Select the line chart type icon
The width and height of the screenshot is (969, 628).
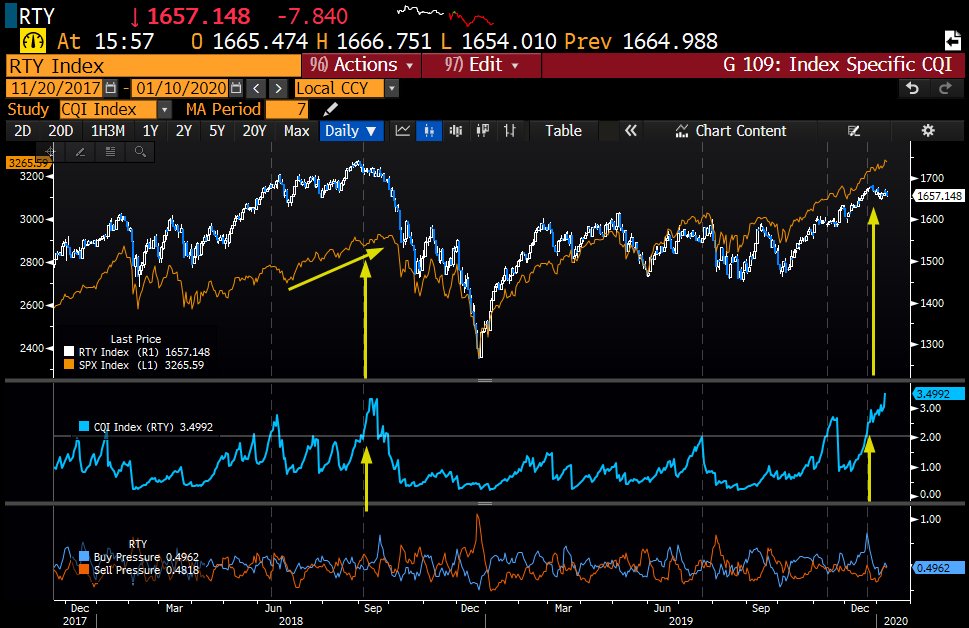(401, 131)
